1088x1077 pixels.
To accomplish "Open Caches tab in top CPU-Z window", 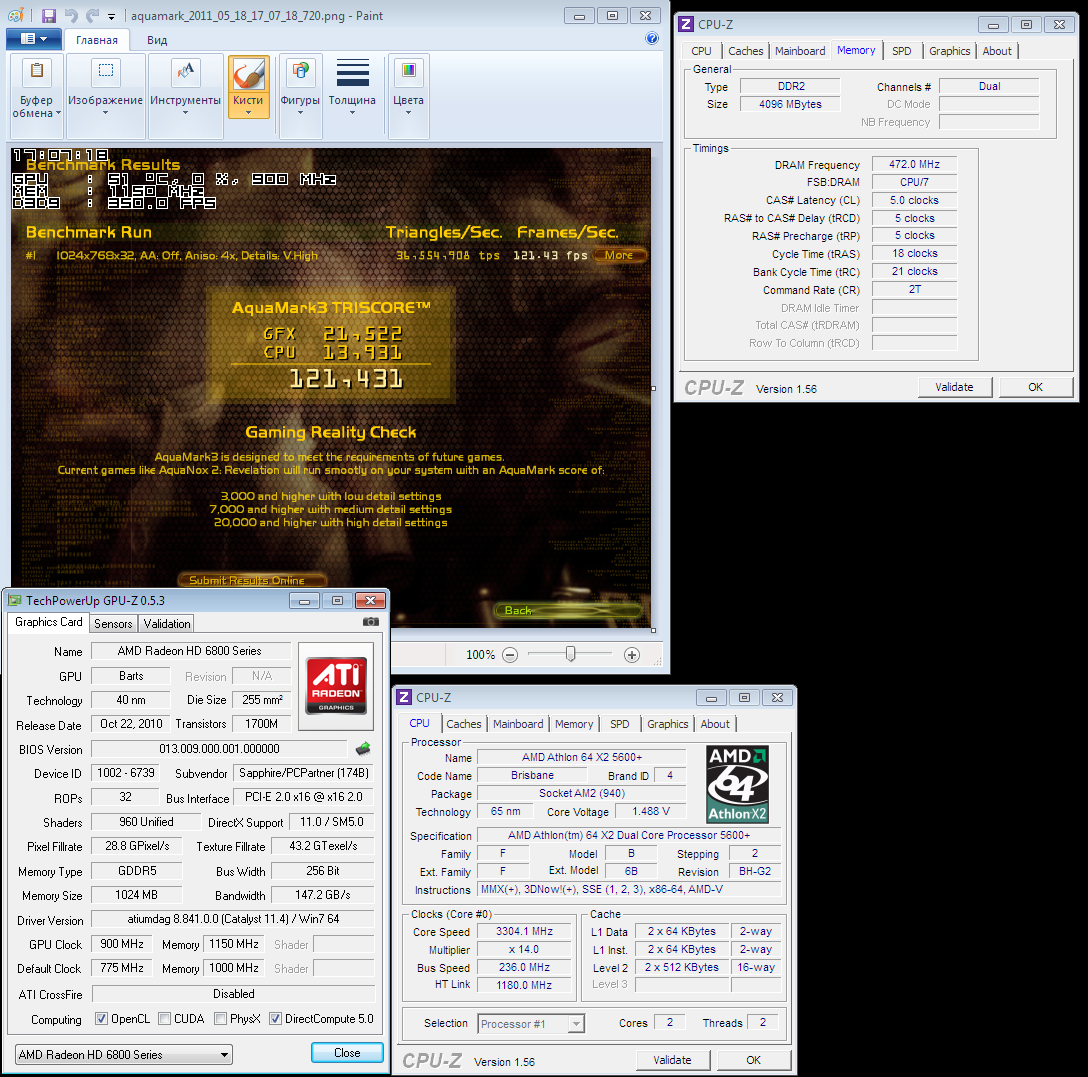I will pos(745,51).
